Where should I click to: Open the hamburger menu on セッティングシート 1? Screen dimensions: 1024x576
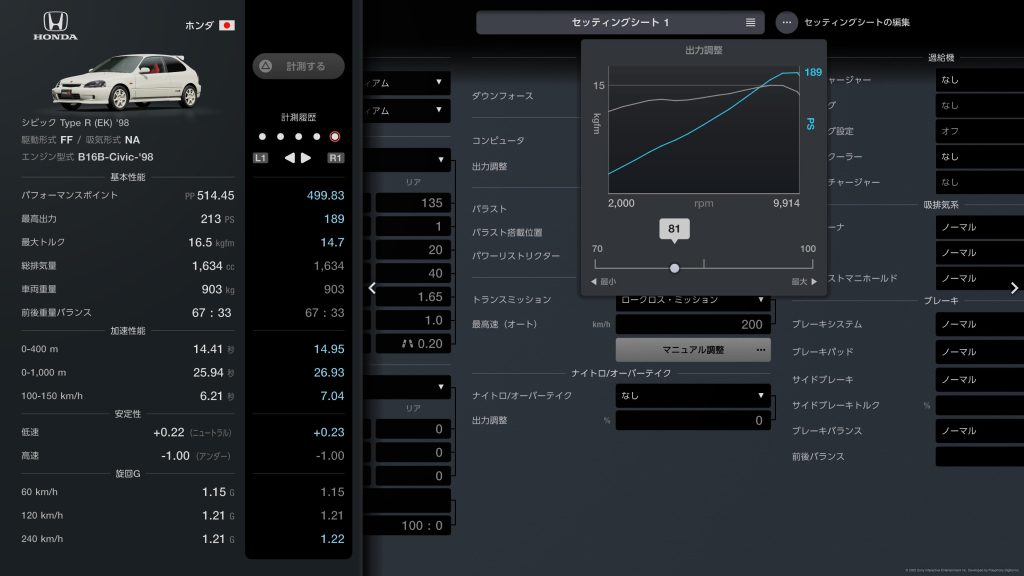point(750,22)
